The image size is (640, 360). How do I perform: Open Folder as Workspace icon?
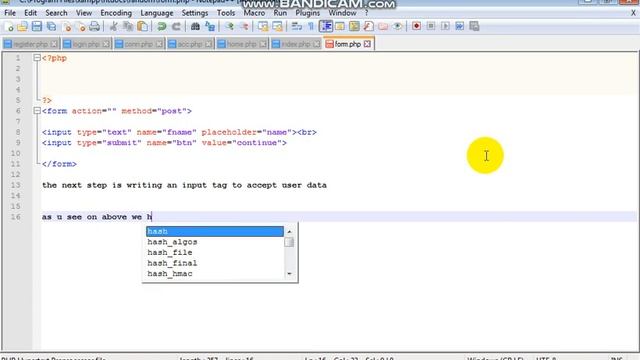pyautogui.click(x=383, y=27)
